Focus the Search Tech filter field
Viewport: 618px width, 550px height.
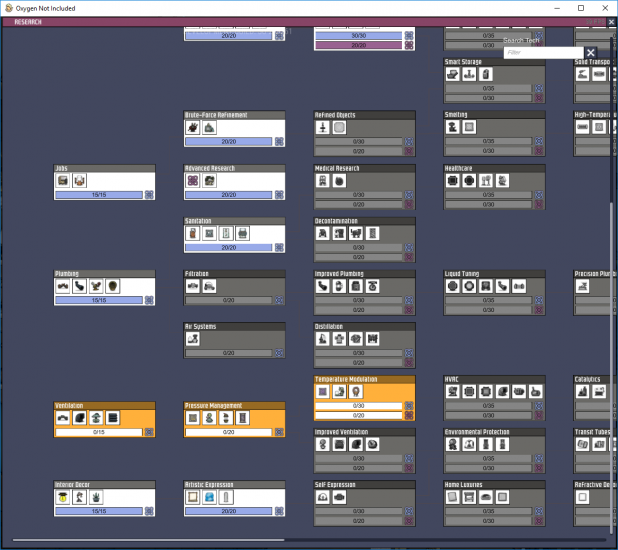tap(544, 52)
